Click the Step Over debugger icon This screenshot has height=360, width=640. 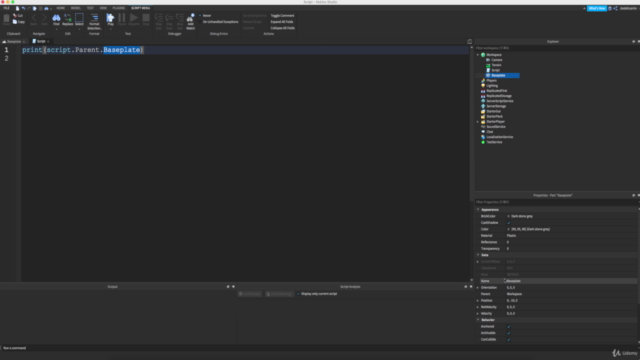coord(169,18)
